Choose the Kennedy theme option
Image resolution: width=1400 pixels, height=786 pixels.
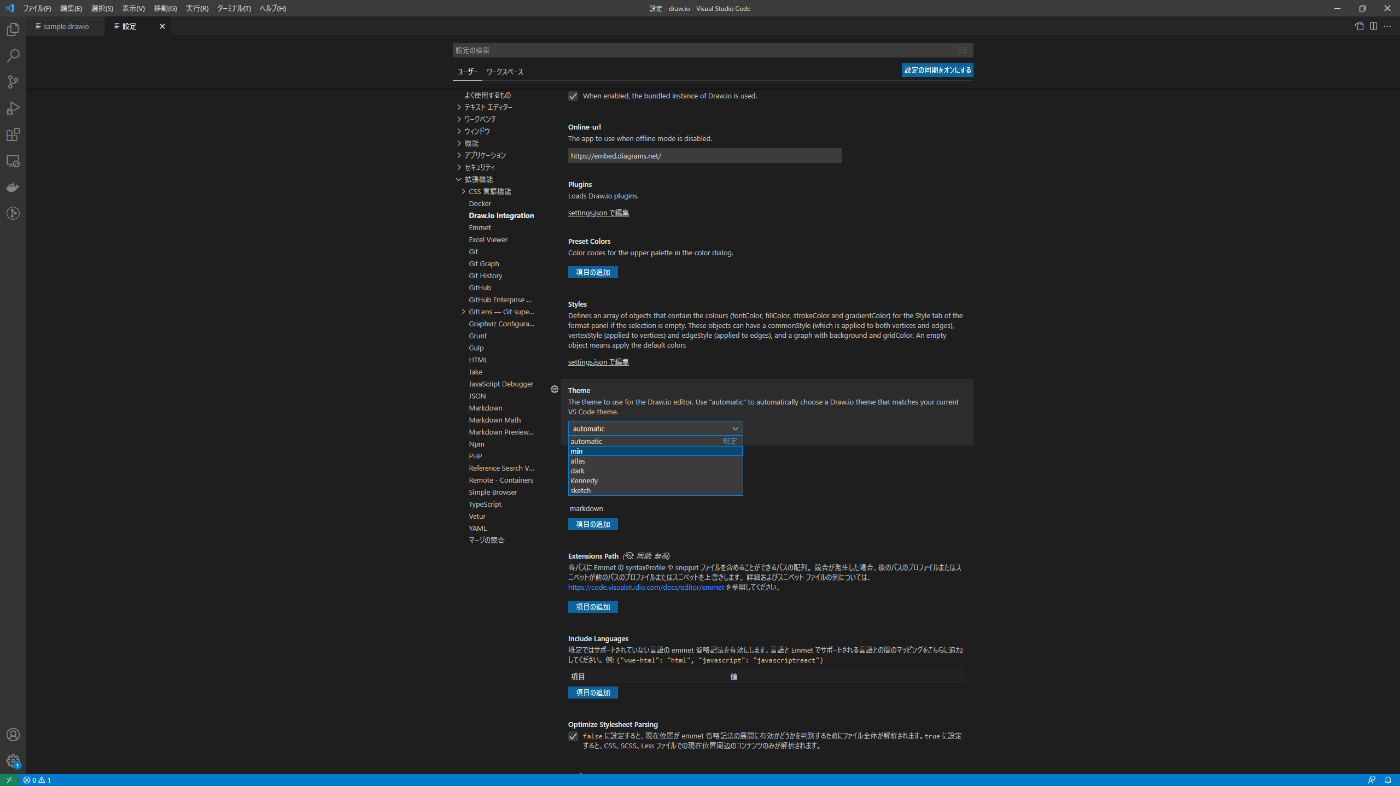(x=655, y=481)
